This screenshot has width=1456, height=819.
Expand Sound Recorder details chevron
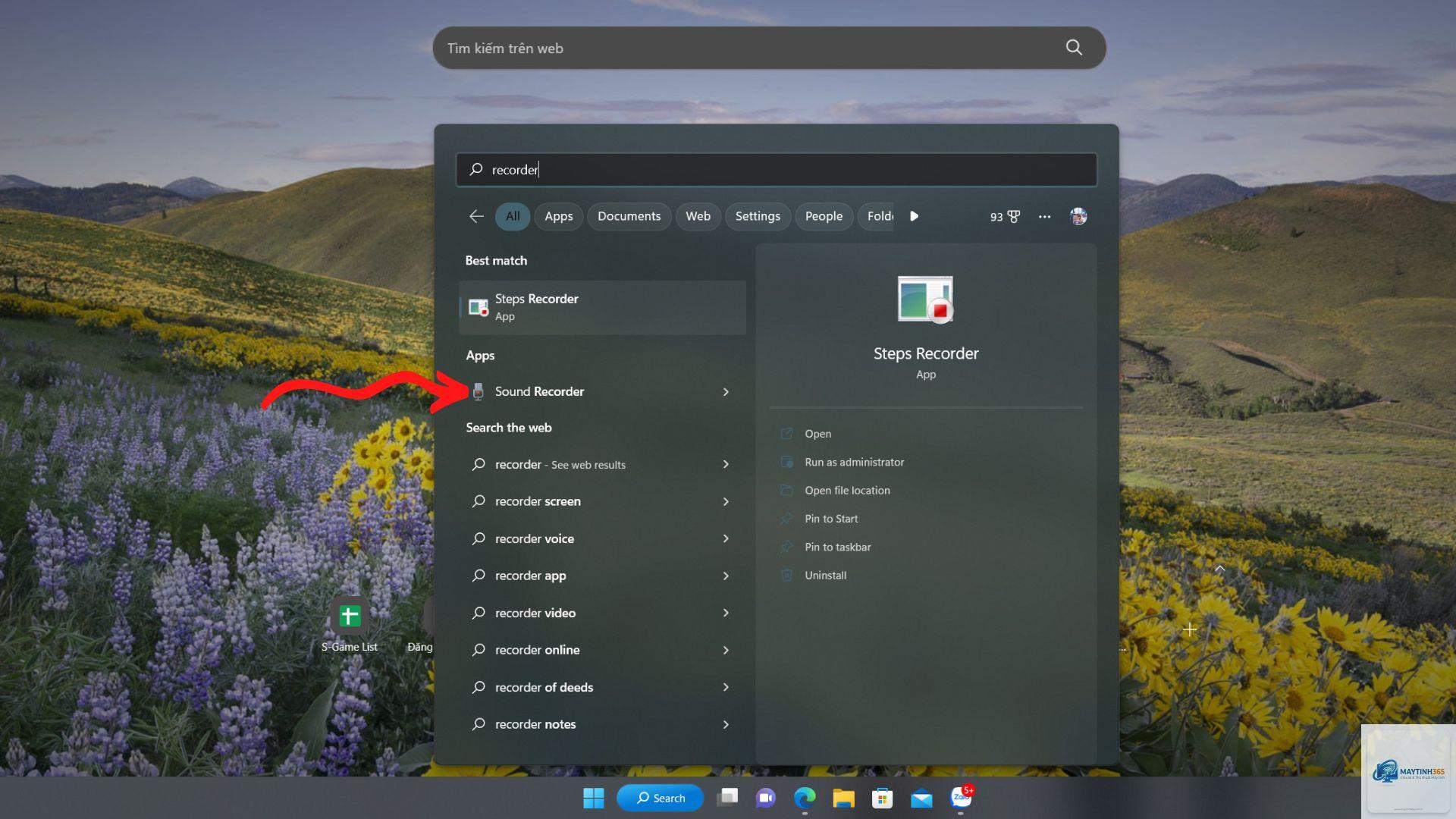(x=726, y=392)
